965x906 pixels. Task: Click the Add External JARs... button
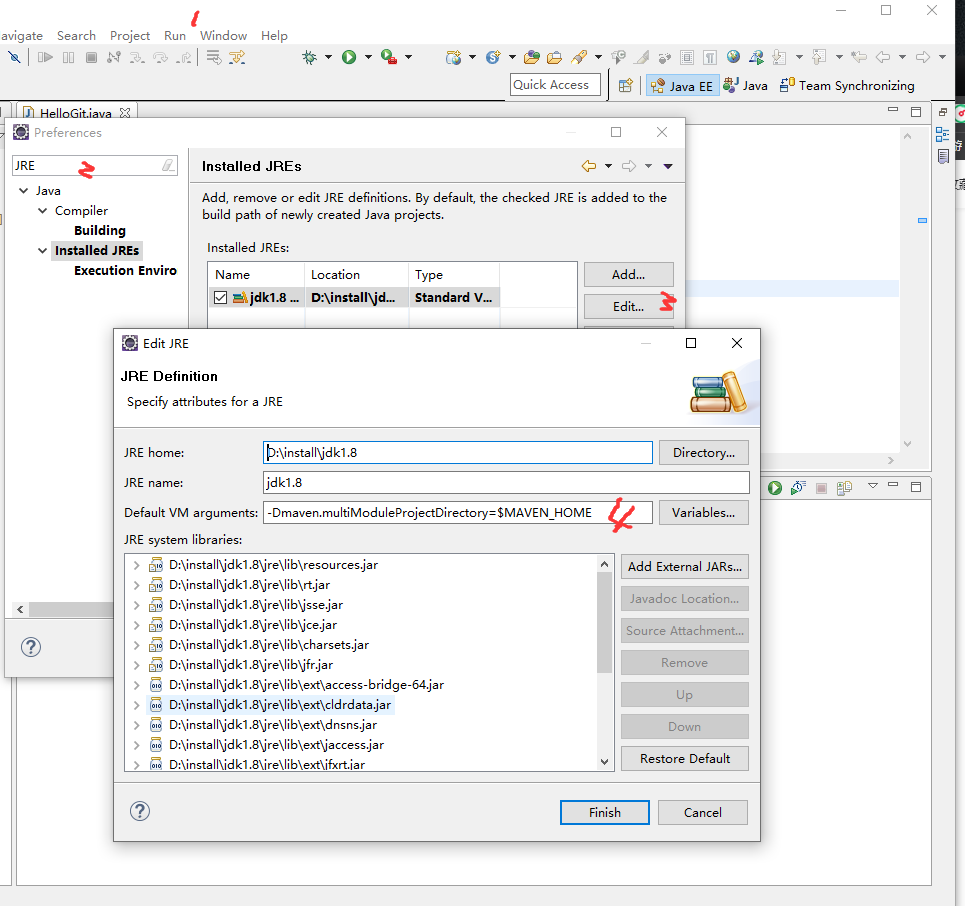[x=684, y=567]
